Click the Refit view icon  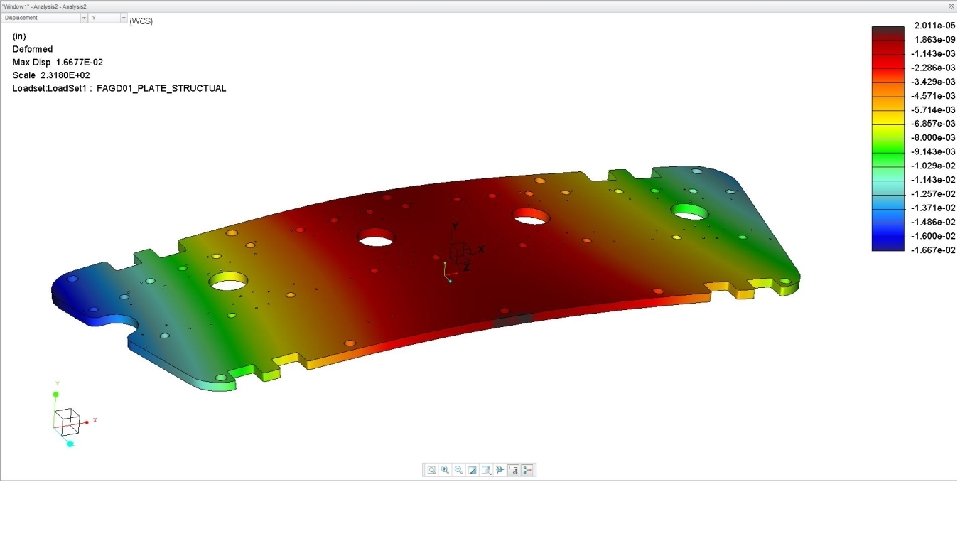click(431, 470)
